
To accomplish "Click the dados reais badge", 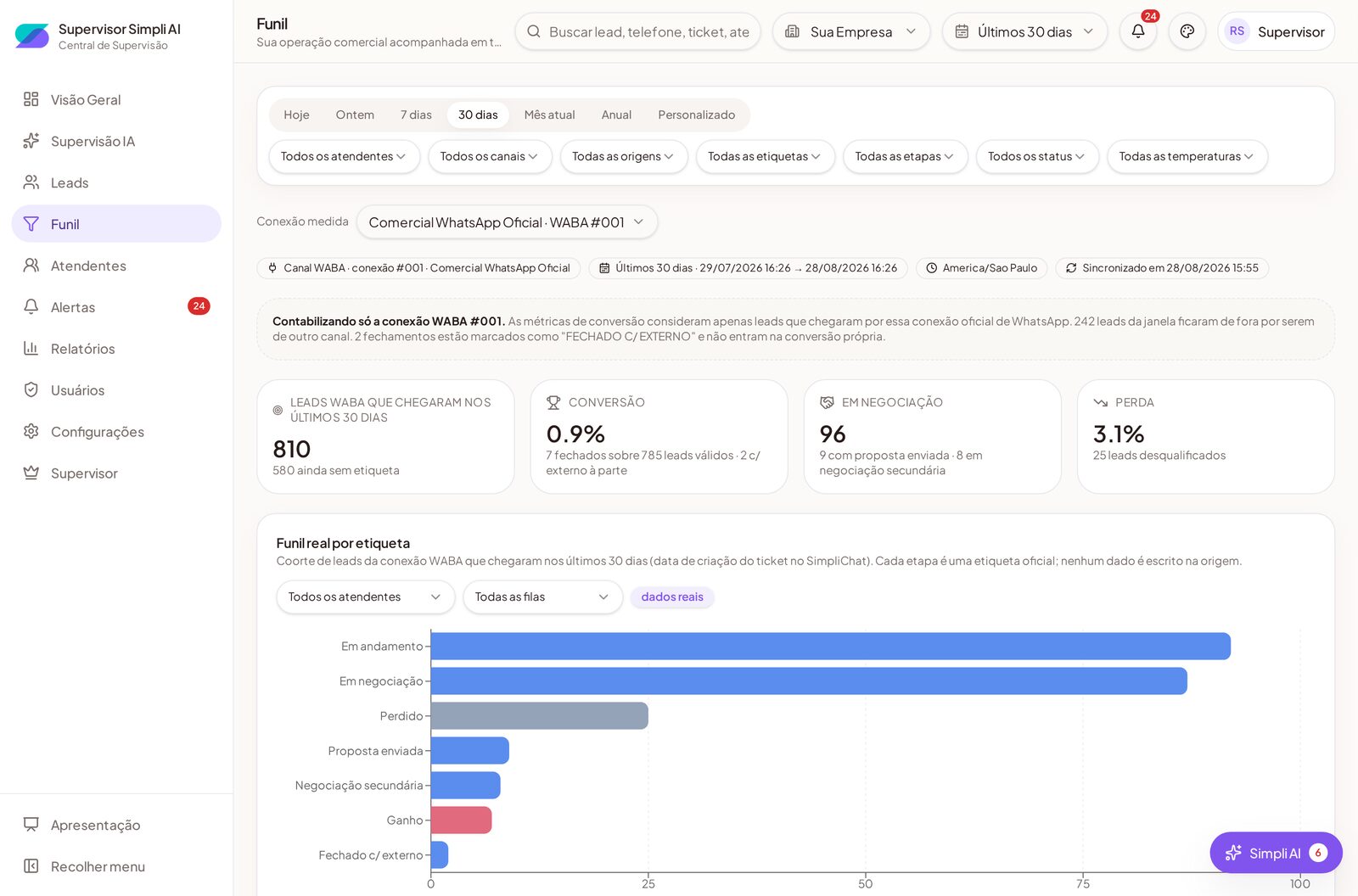I will point(672,596).
